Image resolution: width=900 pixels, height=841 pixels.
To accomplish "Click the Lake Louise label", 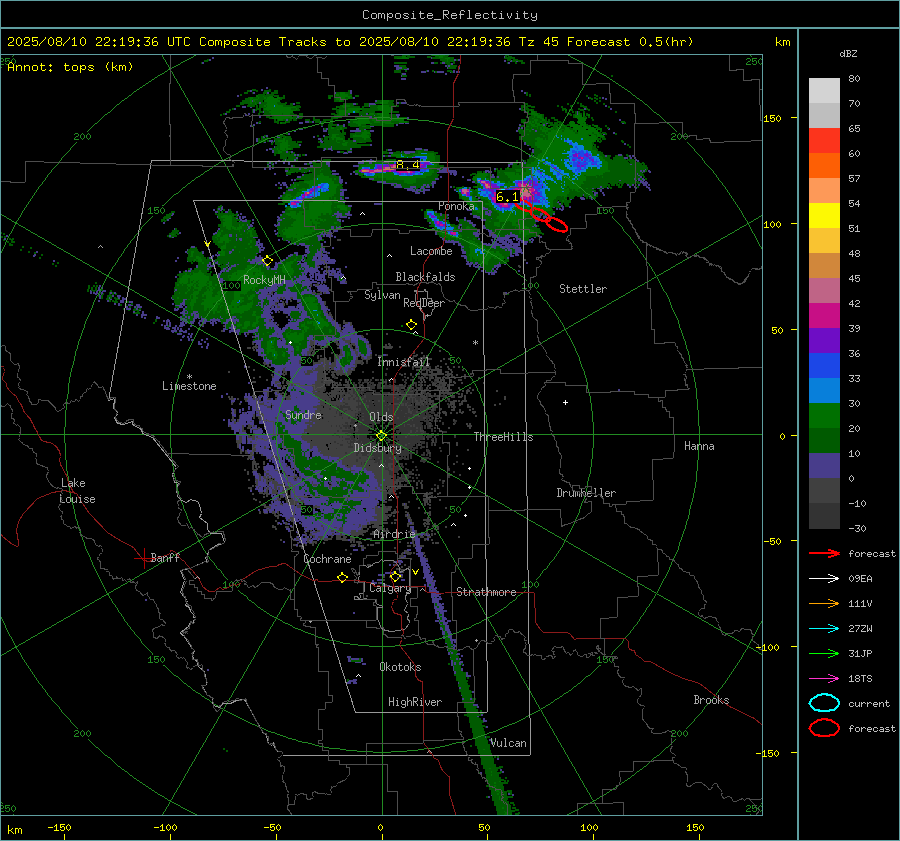I will point(77,491).
